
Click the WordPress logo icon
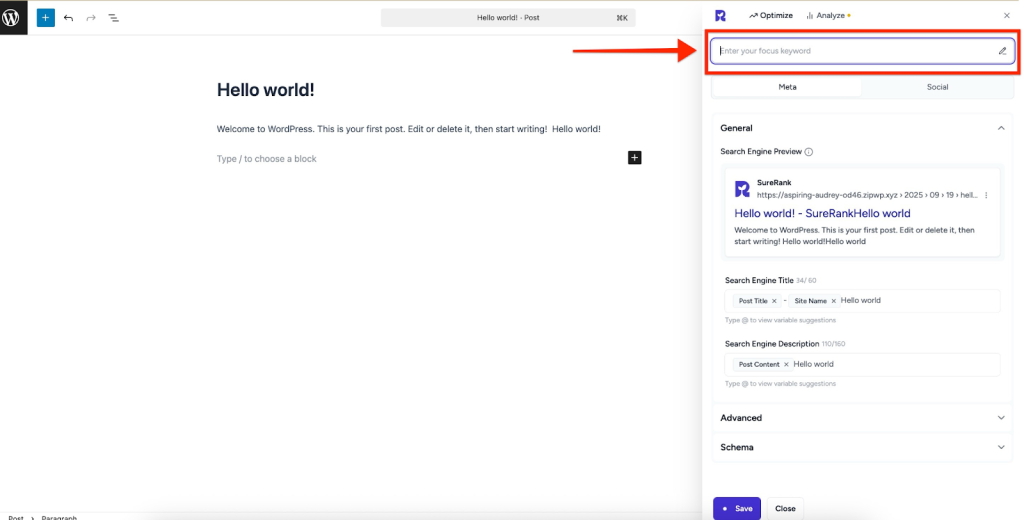click(x=12, y=17)
